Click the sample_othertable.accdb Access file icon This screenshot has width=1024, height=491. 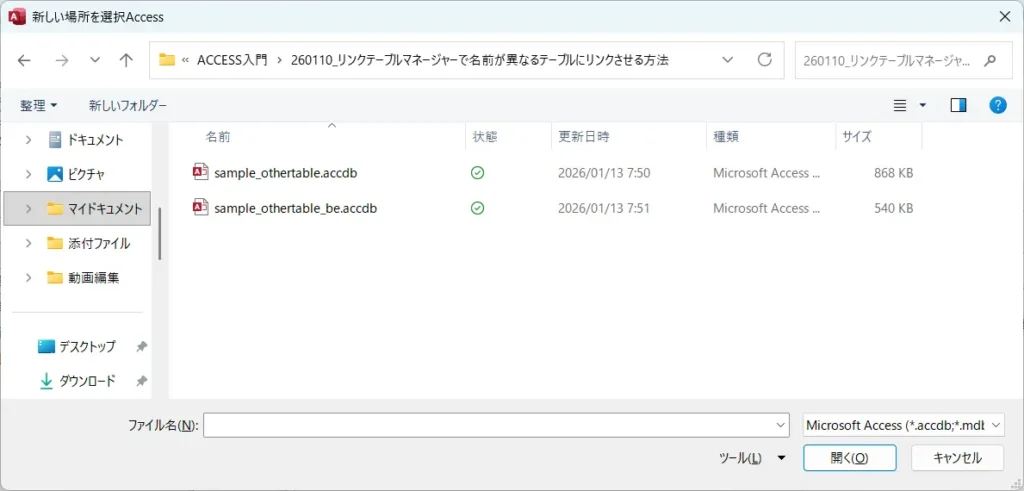tap(200, 172)
